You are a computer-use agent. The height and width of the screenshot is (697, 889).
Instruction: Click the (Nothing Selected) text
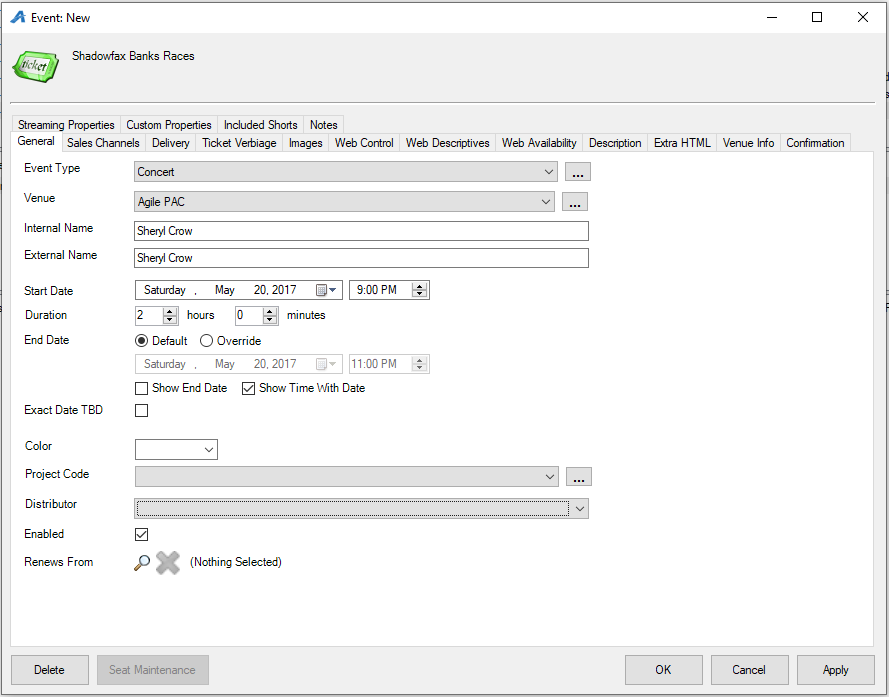236,562
